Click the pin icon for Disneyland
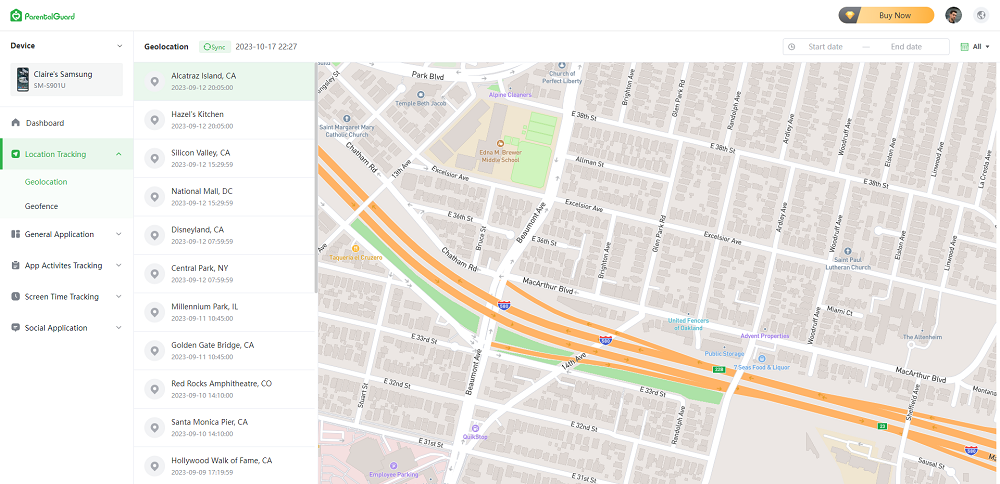This screenshot has width=1000, height=484. pos(154,235)
